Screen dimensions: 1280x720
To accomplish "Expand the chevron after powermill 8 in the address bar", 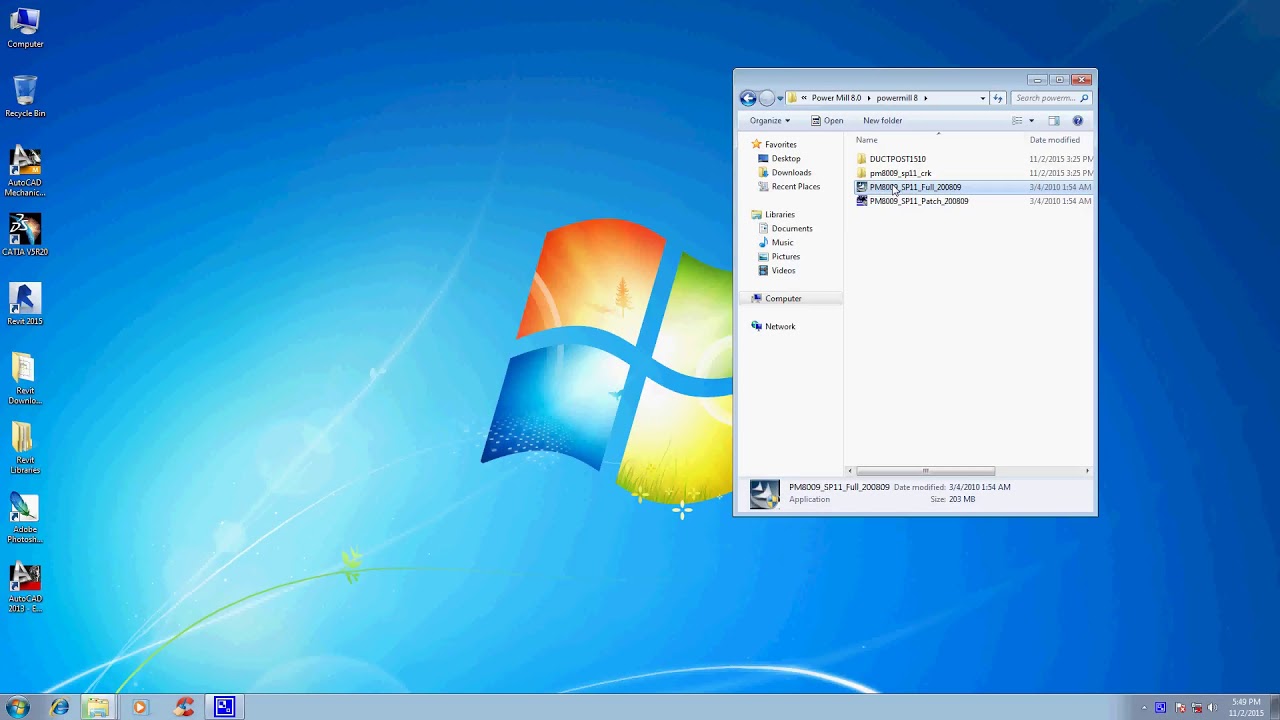I will coord(926,98).
